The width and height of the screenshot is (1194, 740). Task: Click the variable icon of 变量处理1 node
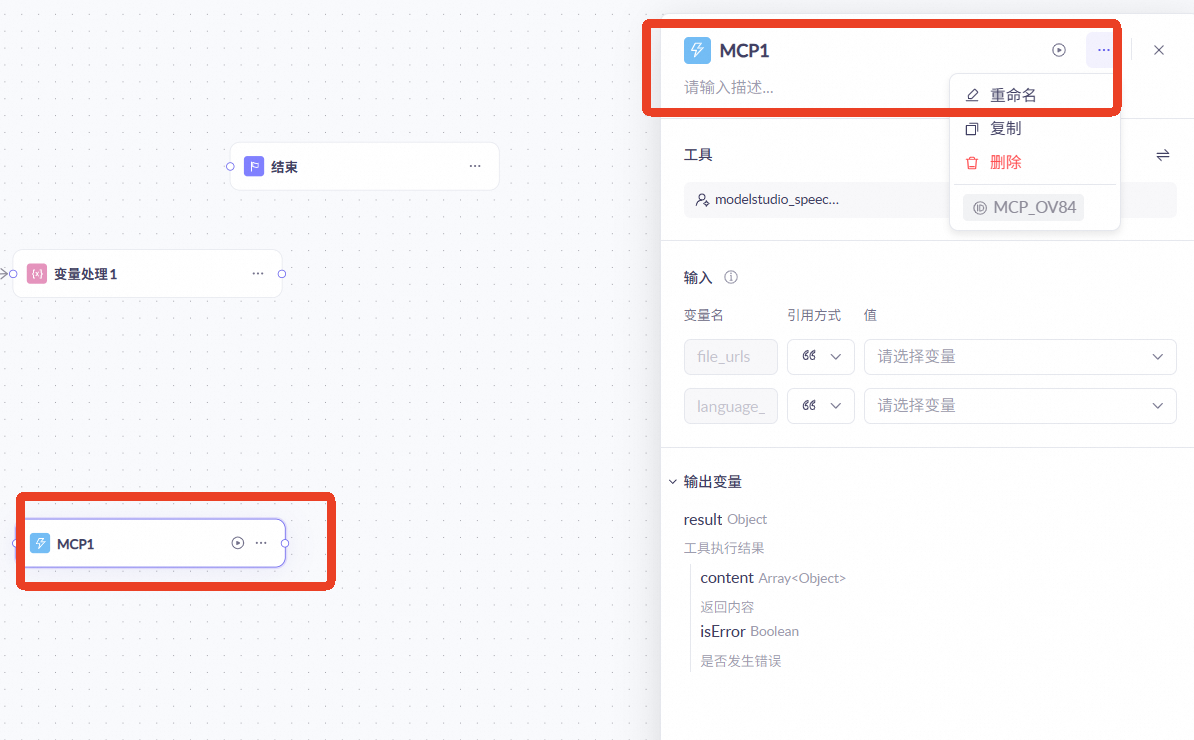[37, 273]
